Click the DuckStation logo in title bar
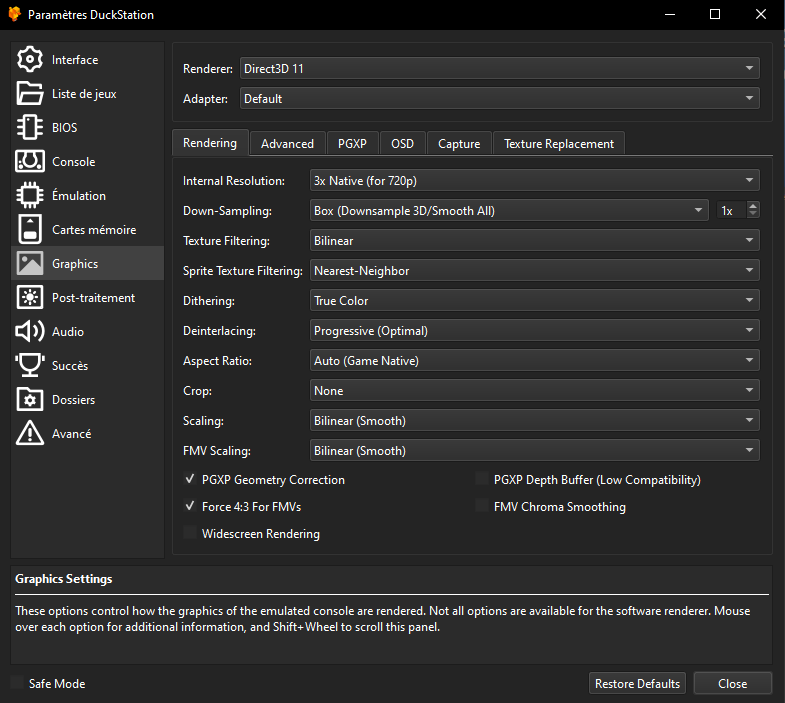 [15, 15]
